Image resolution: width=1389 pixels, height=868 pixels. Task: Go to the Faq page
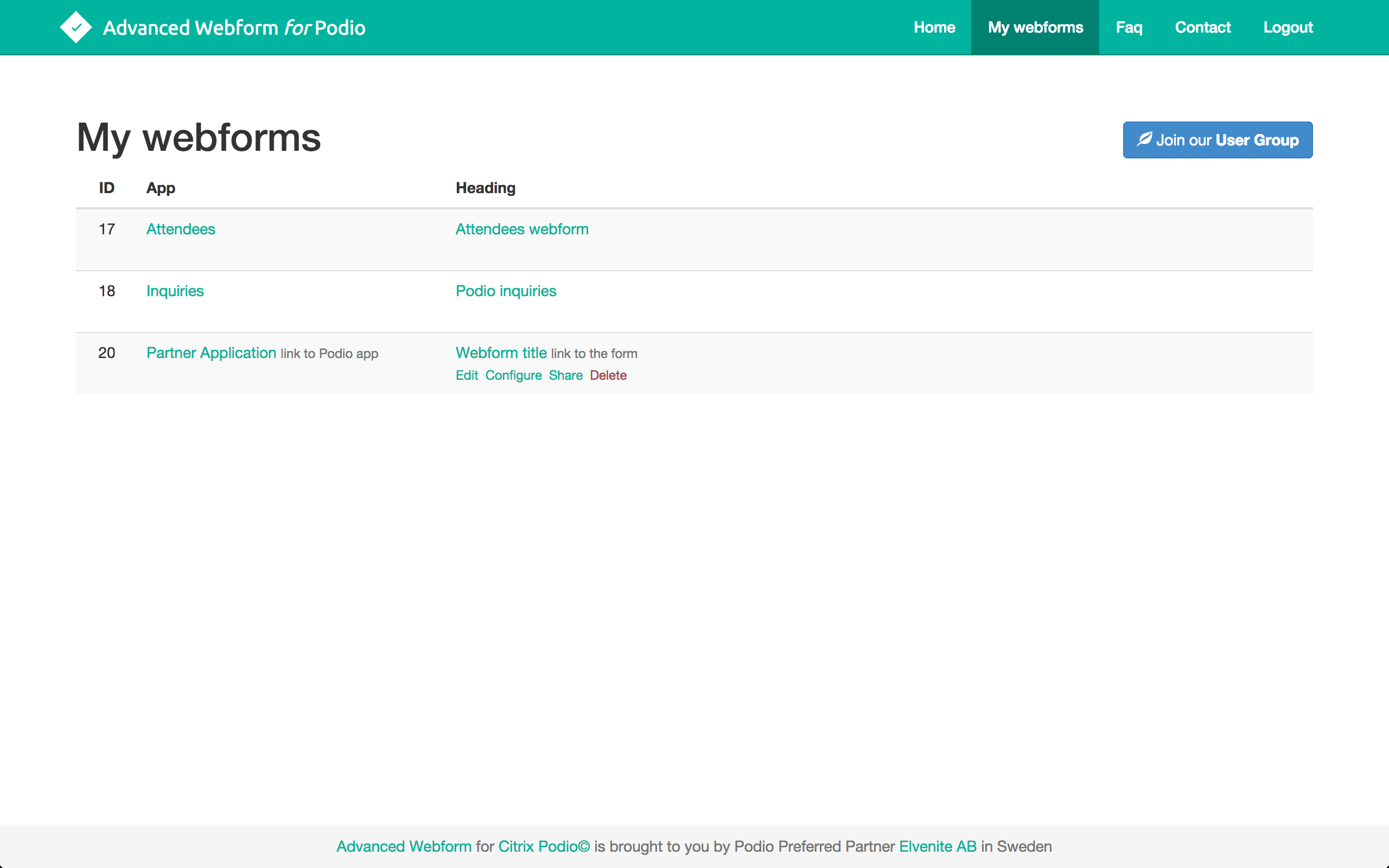1129,27
